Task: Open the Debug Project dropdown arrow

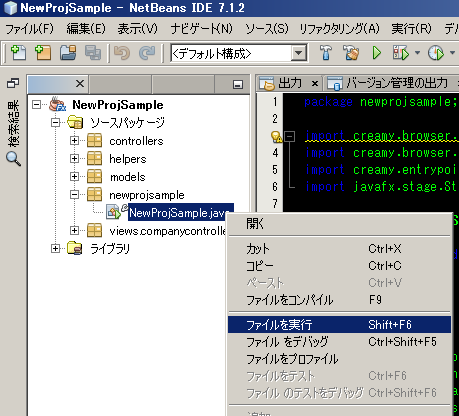Action: 417,53
